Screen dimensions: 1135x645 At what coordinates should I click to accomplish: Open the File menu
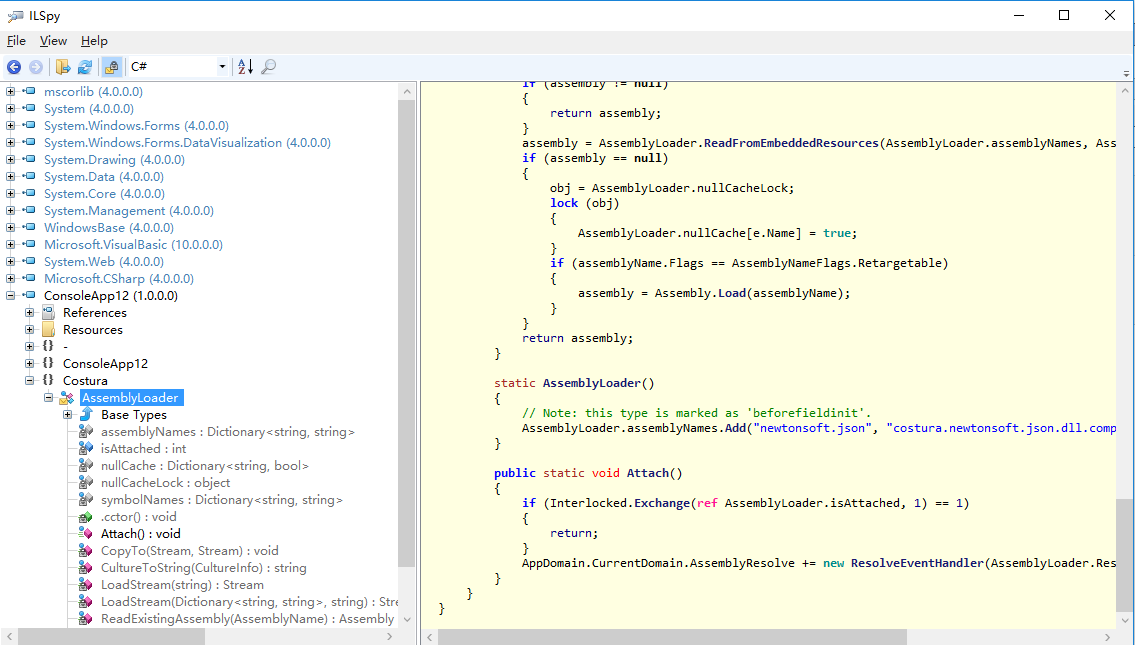pyautogui.click(x=16, y=41)
